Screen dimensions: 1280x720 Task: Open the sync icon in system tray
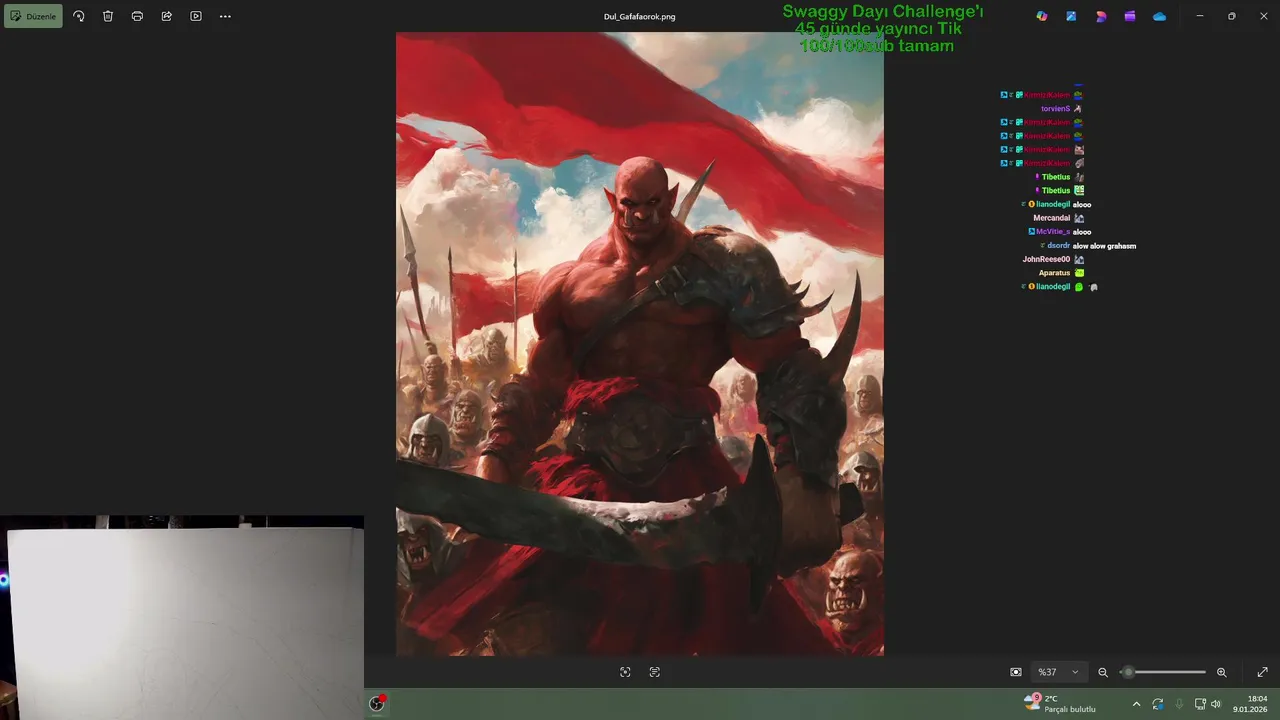(x=1158, y=704)
